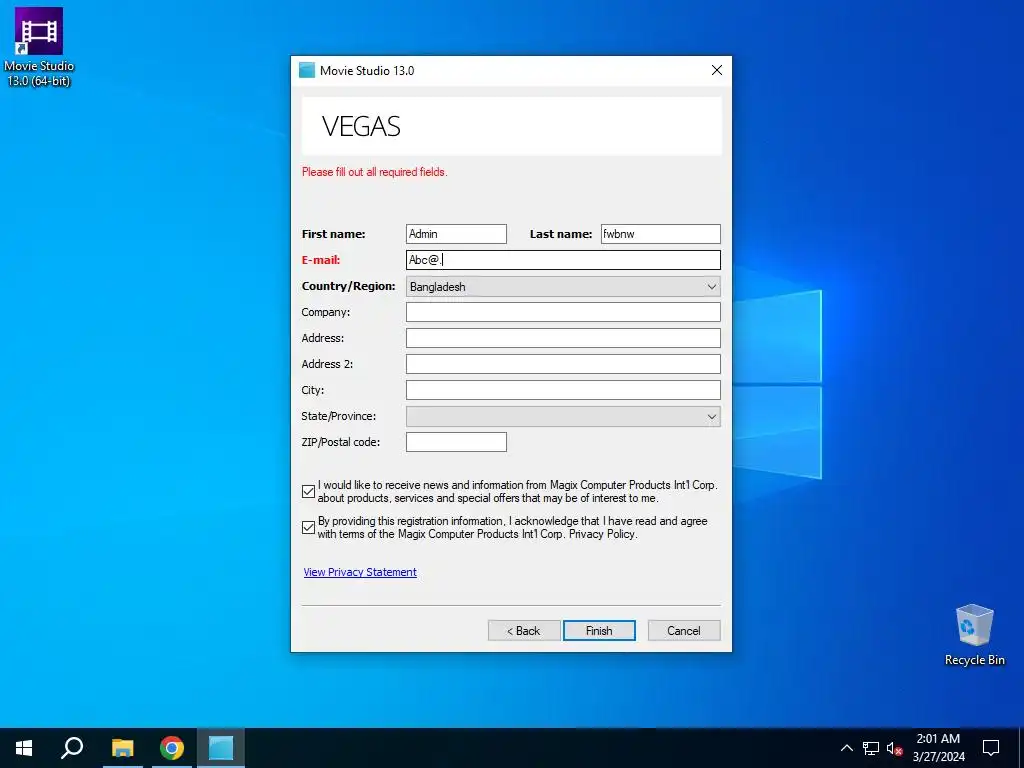Open taskbar search magnifier
Screen dimensions: 1024x768
click(72, 748)
